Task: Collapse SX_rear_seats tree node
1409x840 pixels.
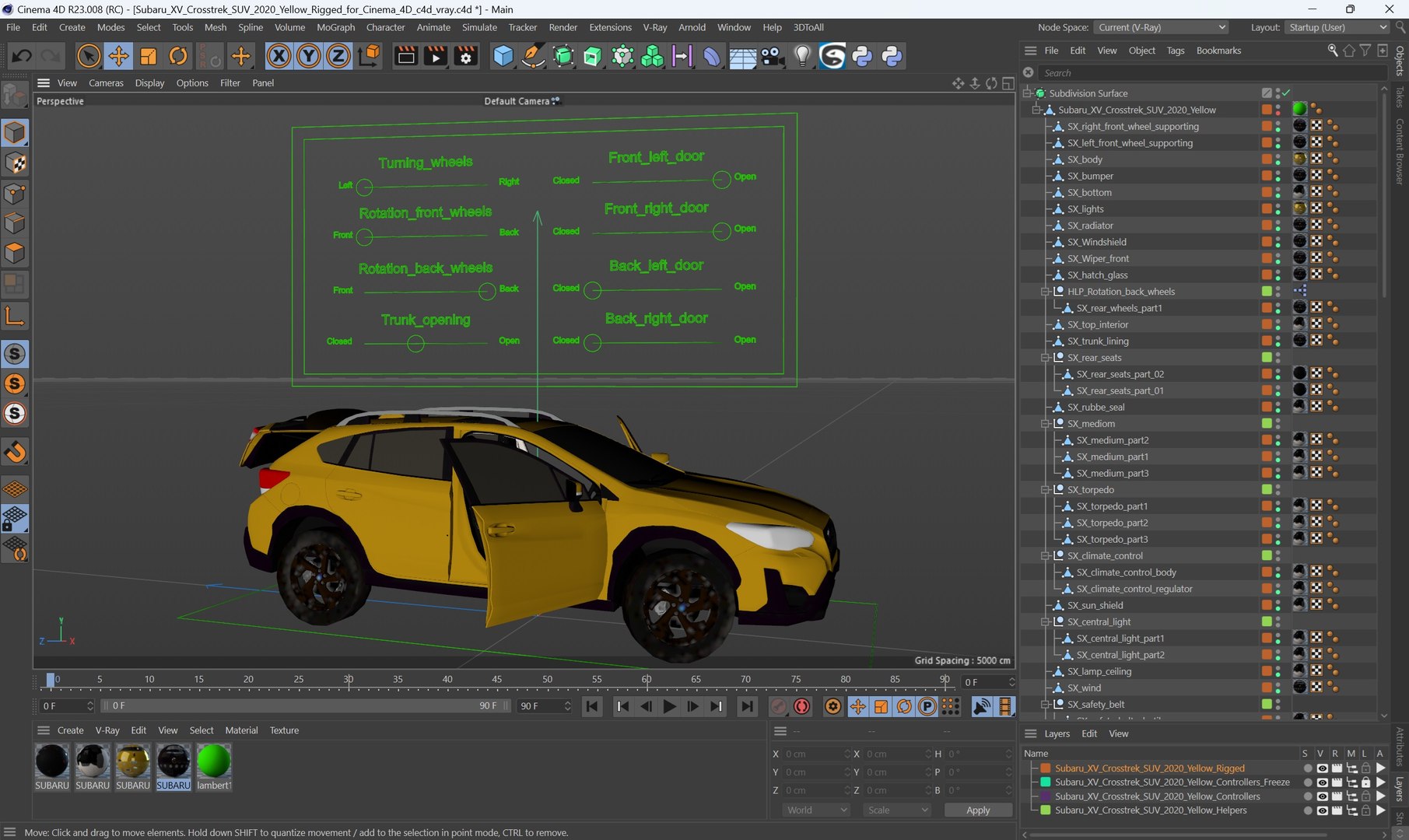Action: click(1045, 358)
